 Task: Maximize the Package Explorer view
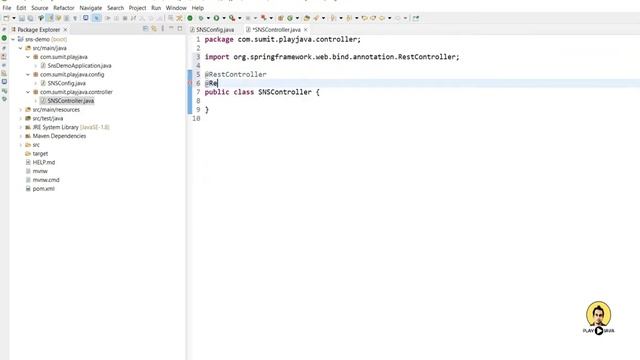180,29
